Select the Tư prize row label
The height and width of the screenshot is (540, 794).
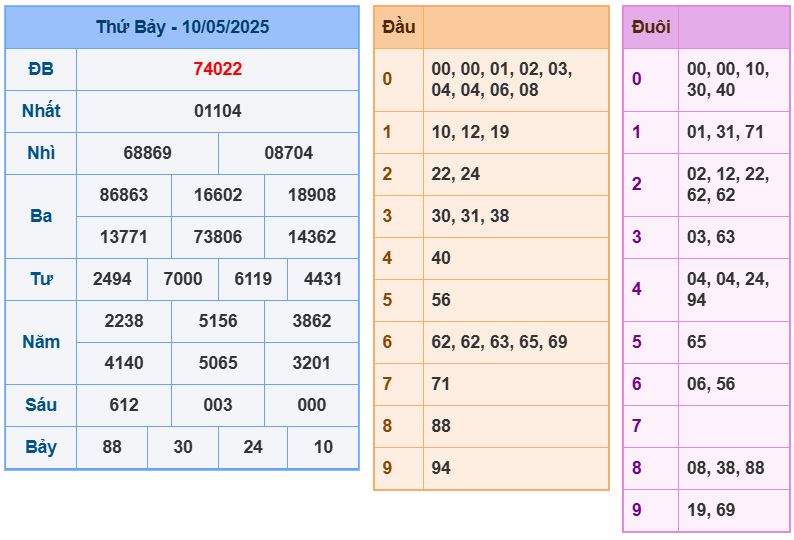pos(41,279)
